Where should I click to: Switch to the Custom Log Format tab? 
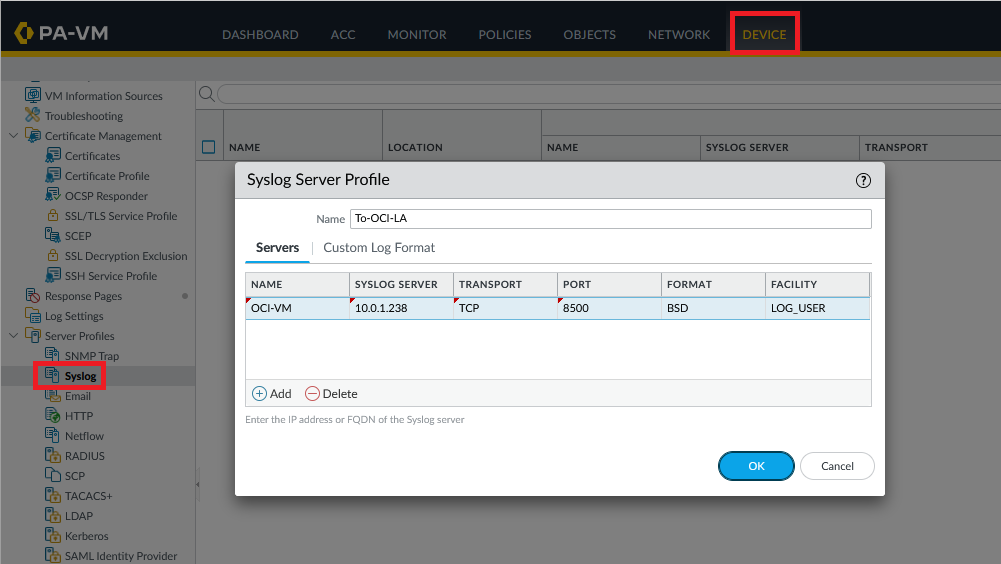pos(379,247)
